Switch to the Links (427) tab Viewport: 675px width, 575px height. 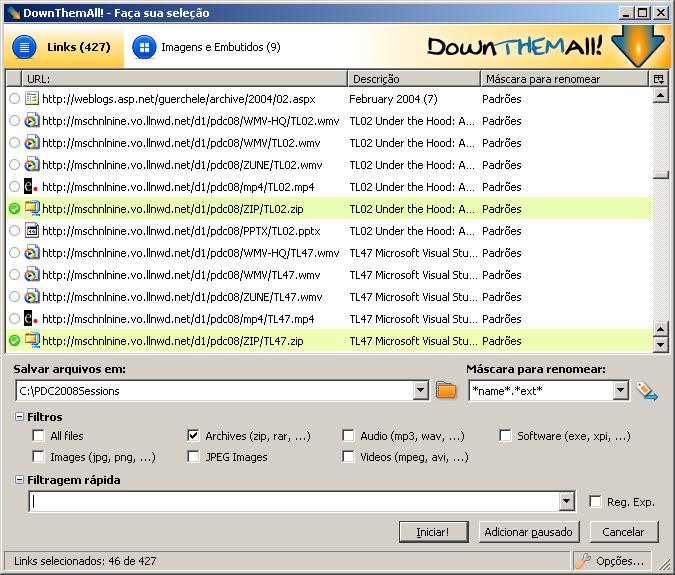64,46
